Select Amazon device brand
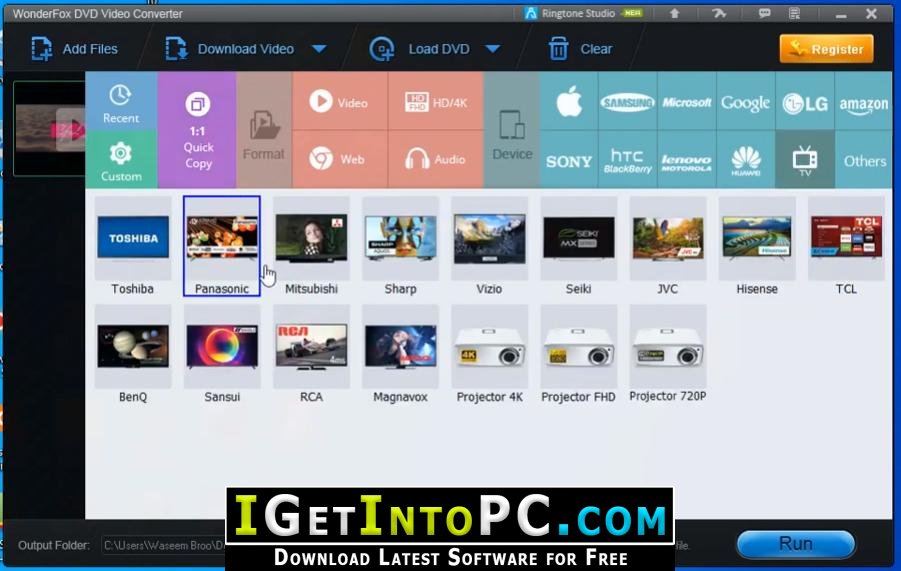The height and width of the screenshot is (571, 901). [x=864, y=102]
